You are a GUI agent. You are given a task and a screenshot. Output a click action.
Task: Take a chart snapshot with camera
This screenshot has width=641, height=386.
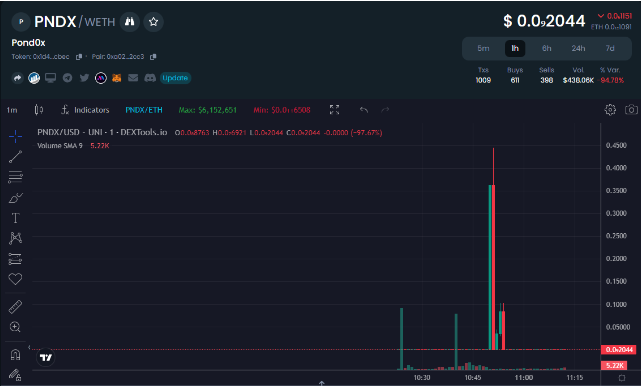click(631, 110)
